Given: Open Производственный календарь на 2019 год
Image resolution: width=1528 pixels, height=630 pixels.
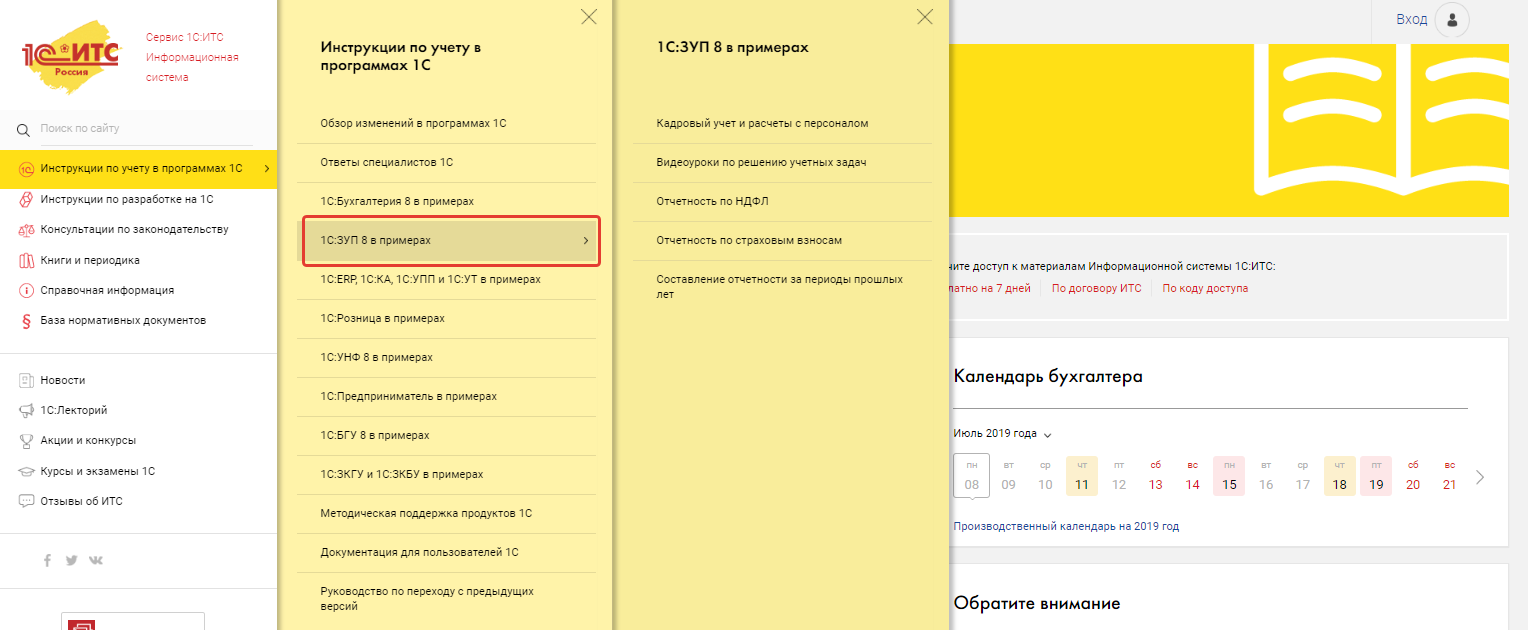Looking at the screenshot, I should pos(1066,526).
